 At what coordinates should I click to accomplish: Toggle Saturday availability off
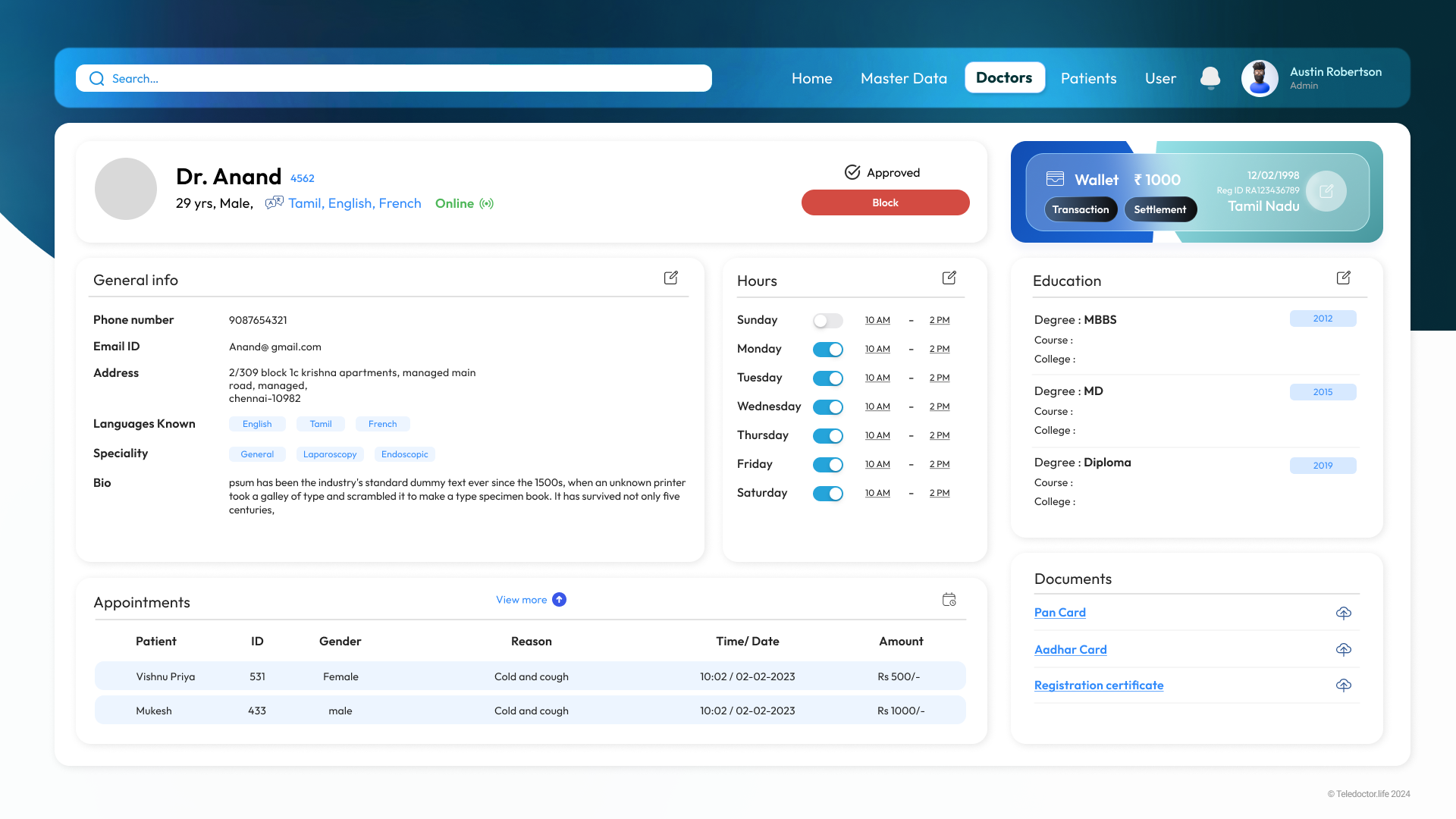[x=827, y=494]
